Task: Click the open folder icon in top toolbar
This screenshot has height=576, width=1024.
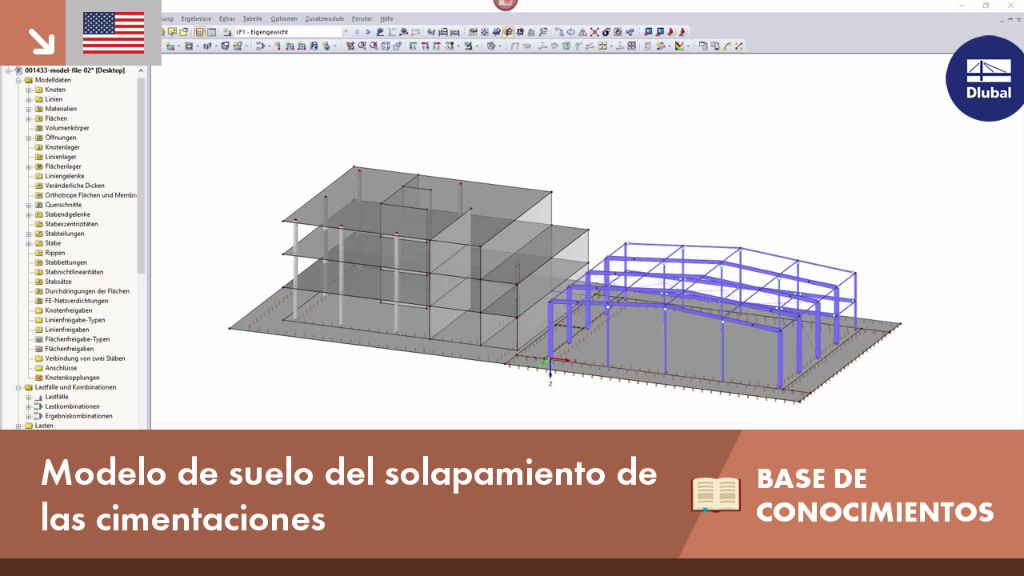Action: (184, 32)
